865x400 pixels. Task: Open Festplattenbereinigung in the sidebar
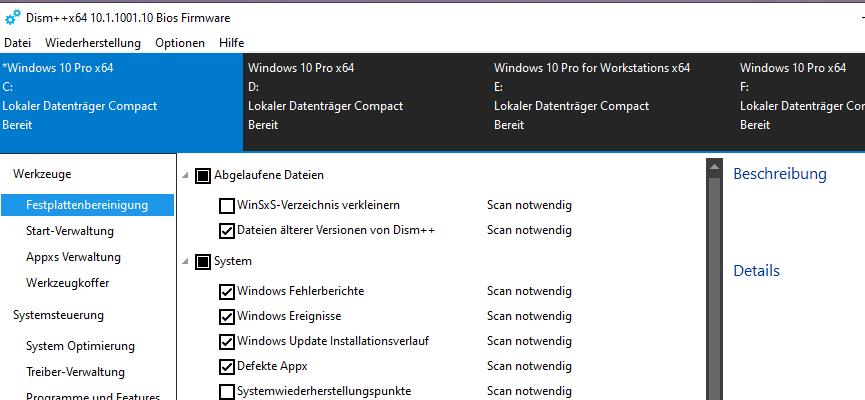(x=87, y=205)
